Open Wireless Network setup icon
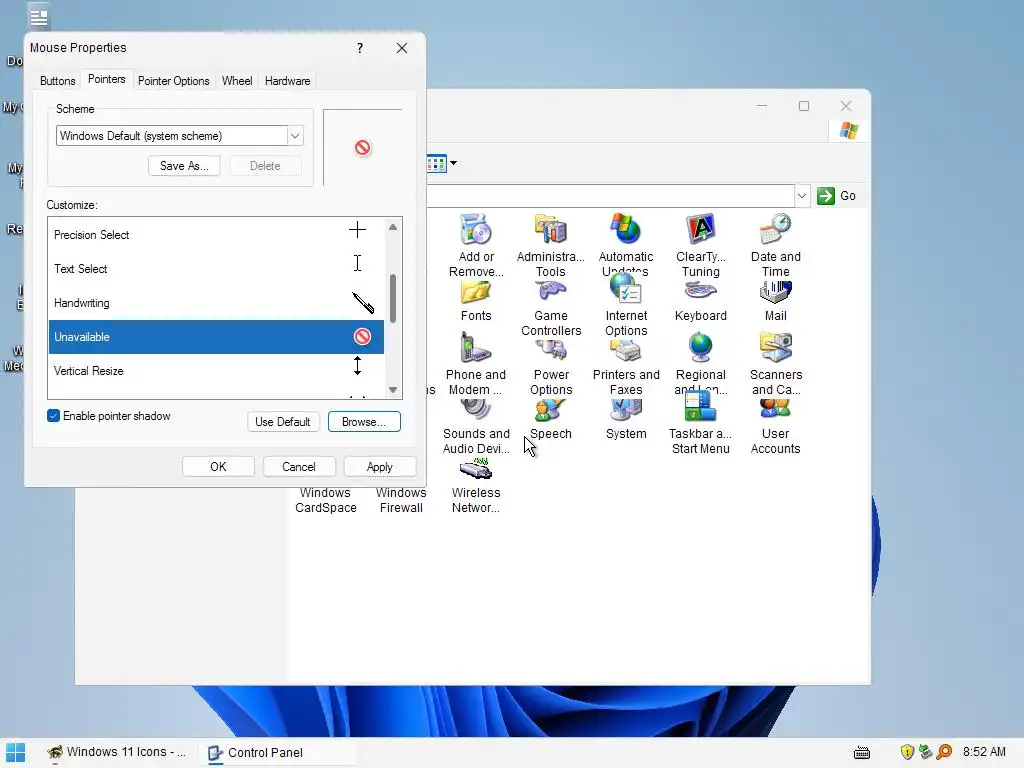Viewport: 1024px width, 768px height. [476, 469]
